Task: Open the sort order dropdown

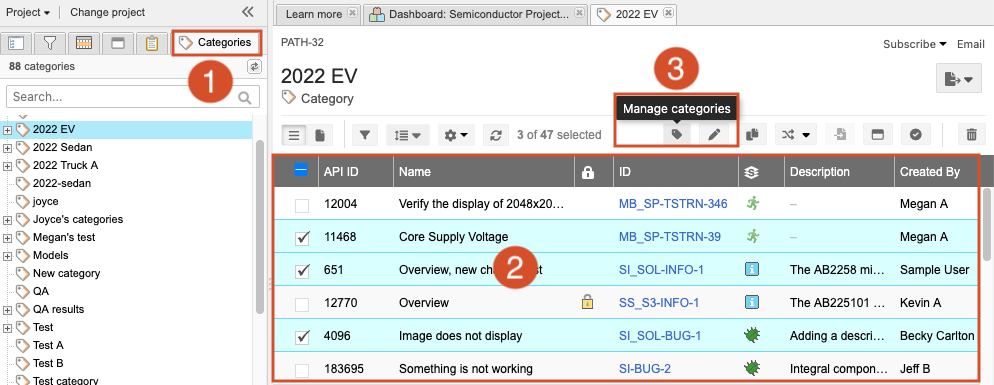Action: coord(408,134)
